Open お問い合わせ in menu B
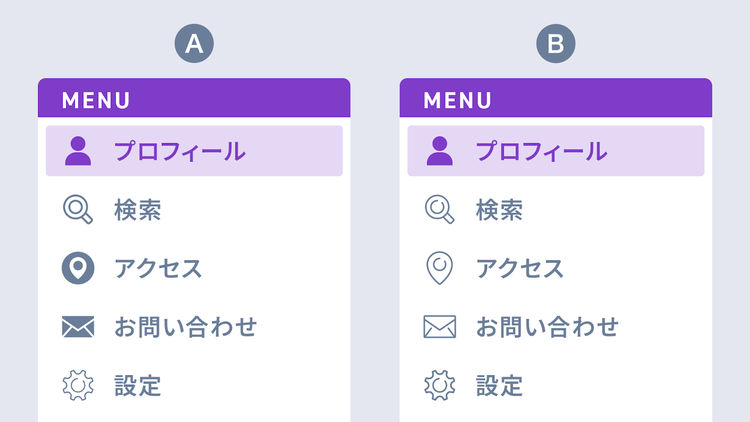 pyautogui.click(x=547, y=327)
